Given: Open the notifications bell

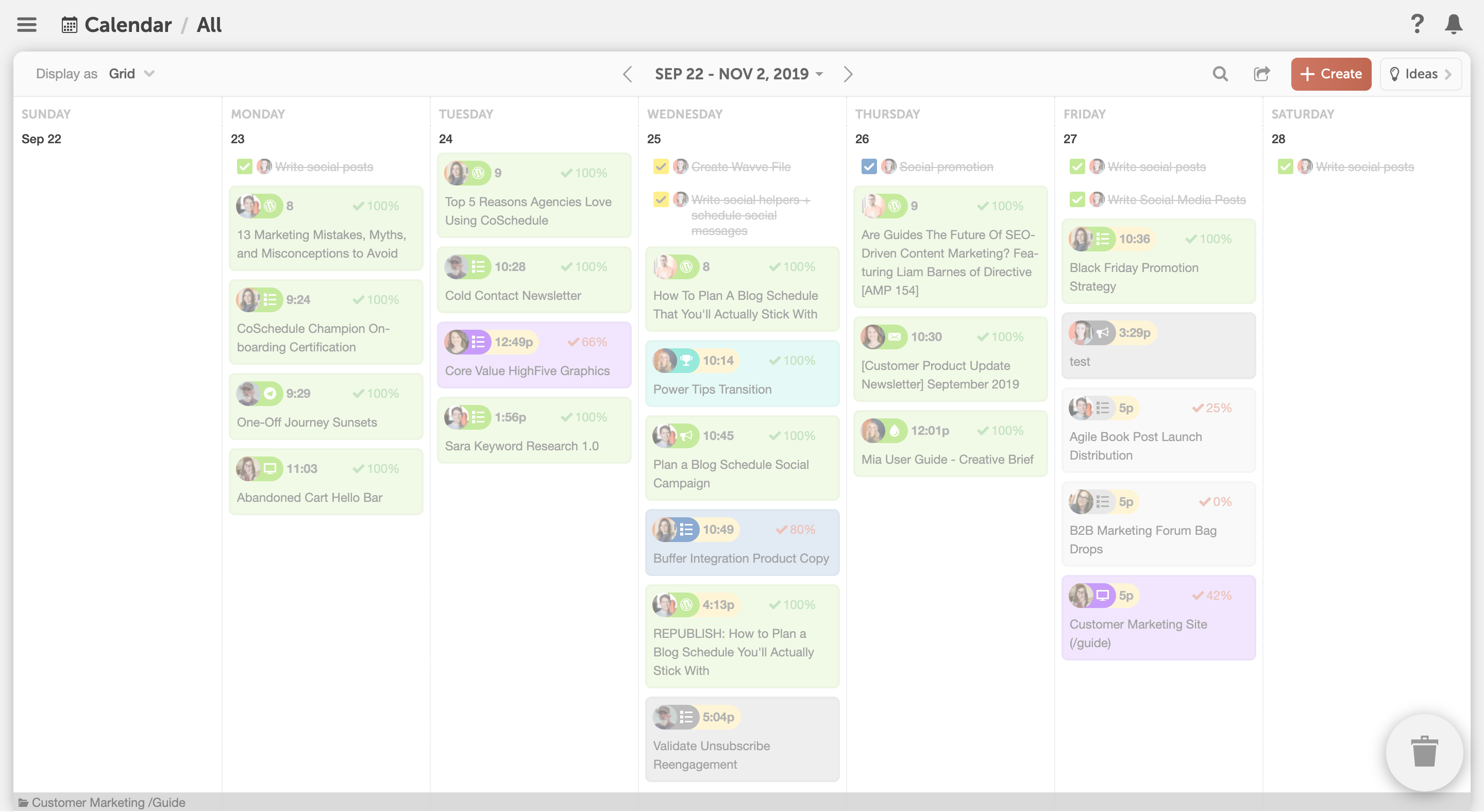Looking at the screenshot, I should coord(1453,24).
